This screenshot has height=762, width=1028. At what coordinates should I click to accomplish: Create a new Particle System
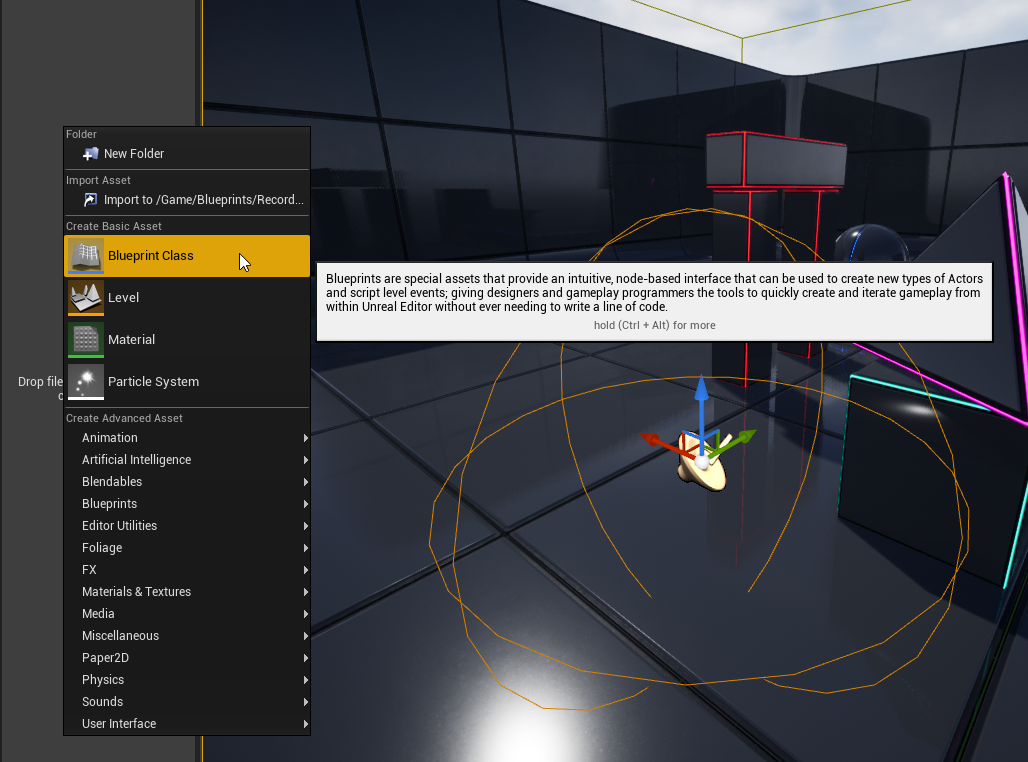coord(187,382)
